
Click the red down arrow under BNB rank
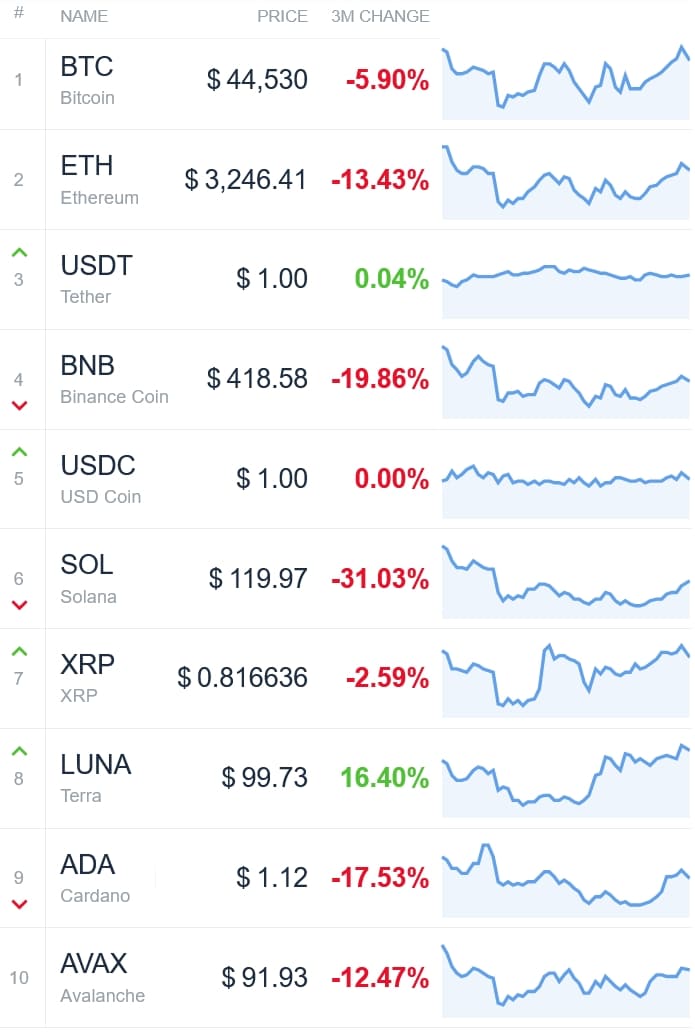20,405
